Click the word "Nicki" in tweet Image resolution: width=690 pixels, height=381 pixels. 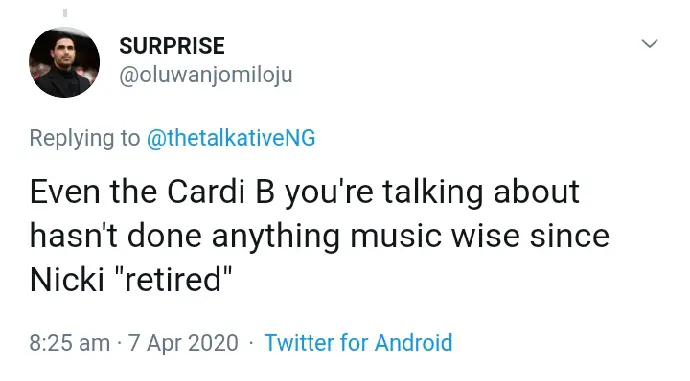(67, 280)
